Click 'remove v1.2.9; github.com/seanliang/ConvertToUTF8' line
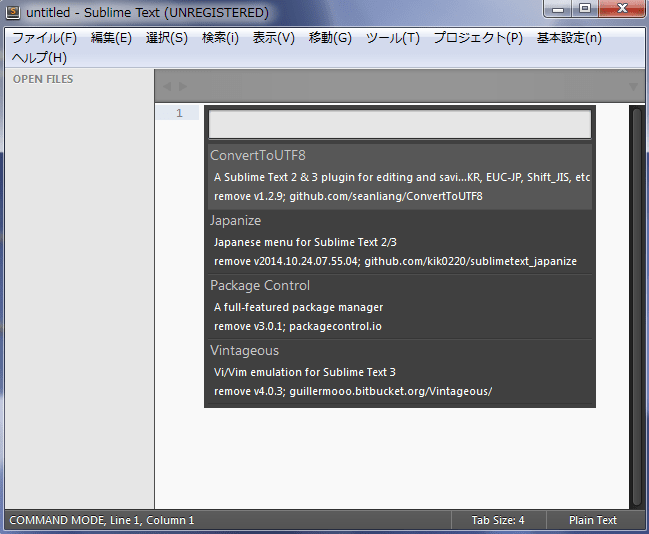 pyautogui.click(x=348, y=196)
